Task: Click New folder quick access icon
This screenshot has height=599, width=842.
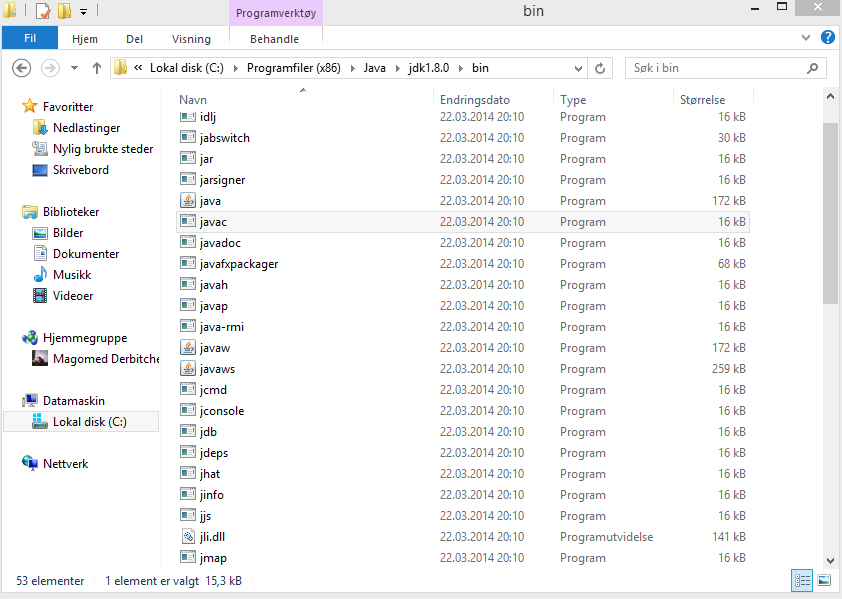Action: coord(64,11)
